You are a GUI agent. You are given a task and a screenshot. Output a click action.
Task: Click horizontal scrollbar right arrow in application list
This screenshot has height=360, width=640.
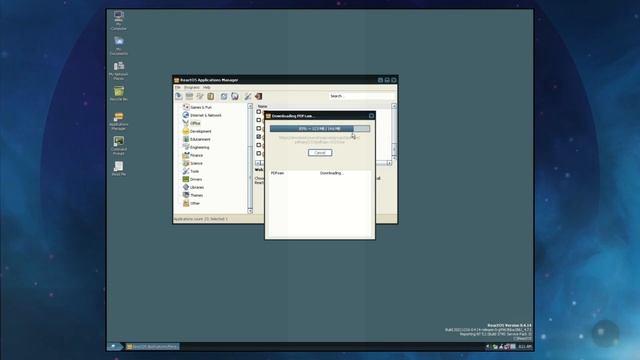389,163
